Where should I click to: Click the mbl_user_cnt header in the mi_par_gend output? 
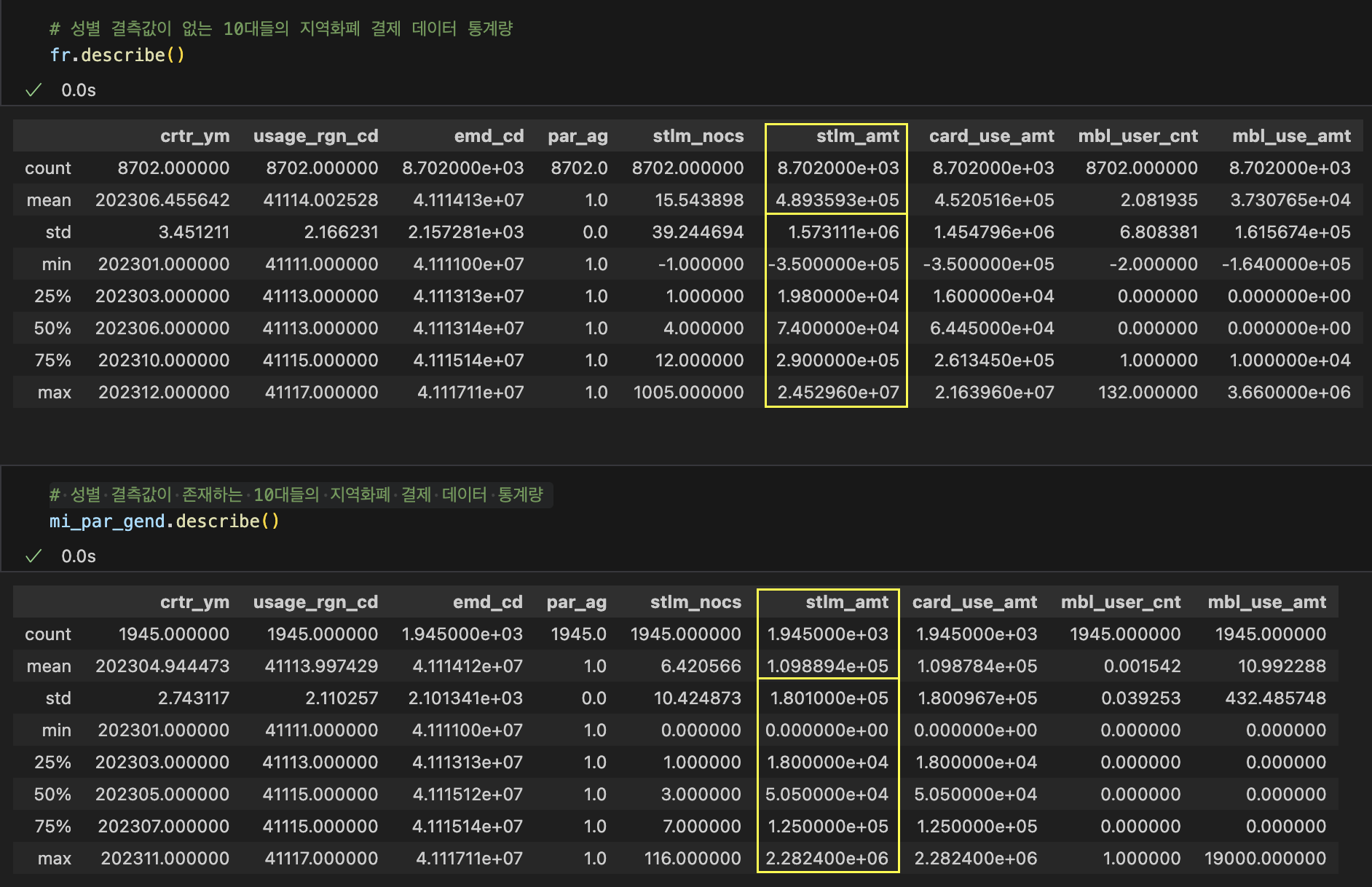pos(1121,602)
